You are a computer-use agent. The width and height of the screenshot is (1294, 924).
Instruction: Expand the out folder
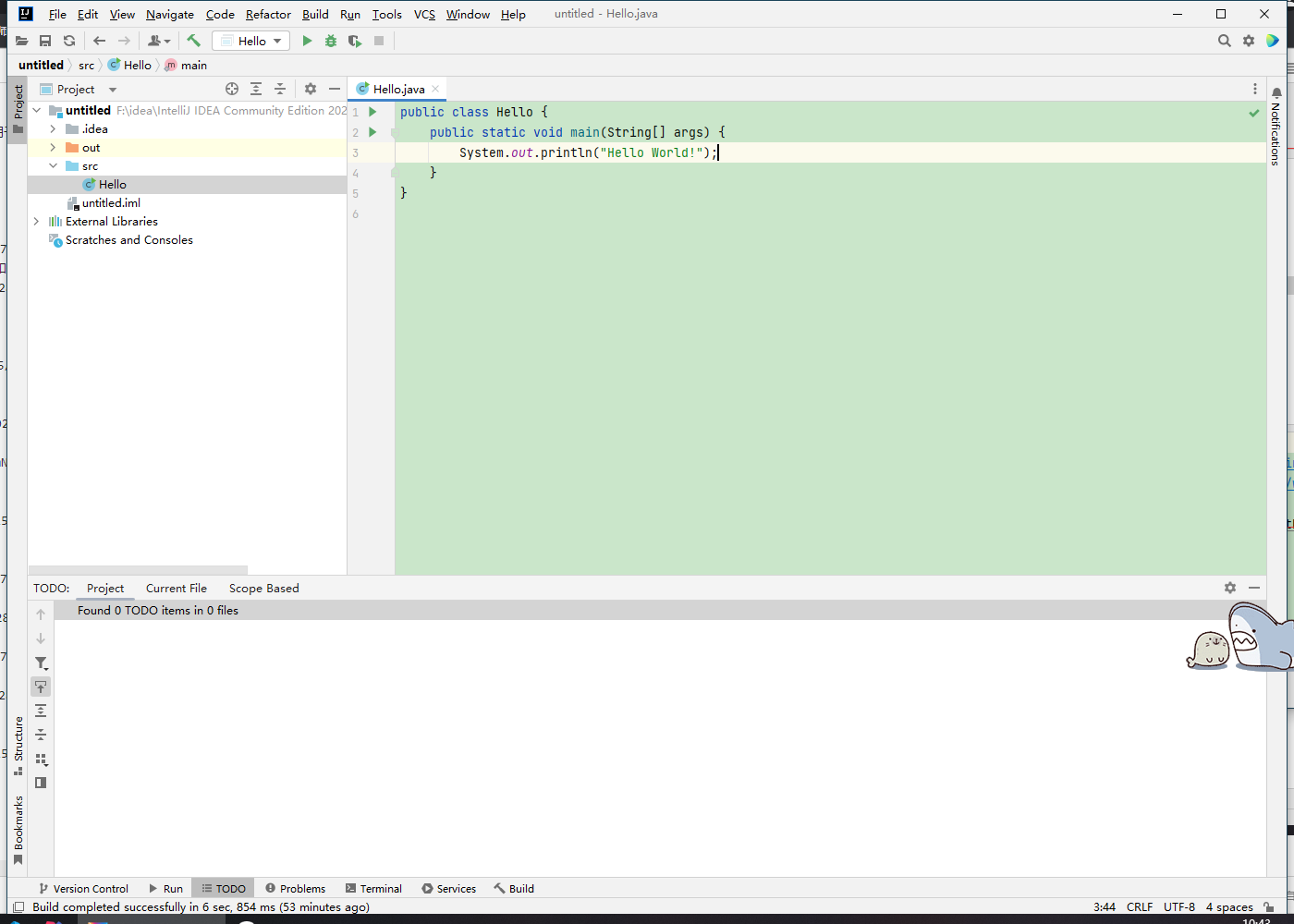[x=53, y=147]
